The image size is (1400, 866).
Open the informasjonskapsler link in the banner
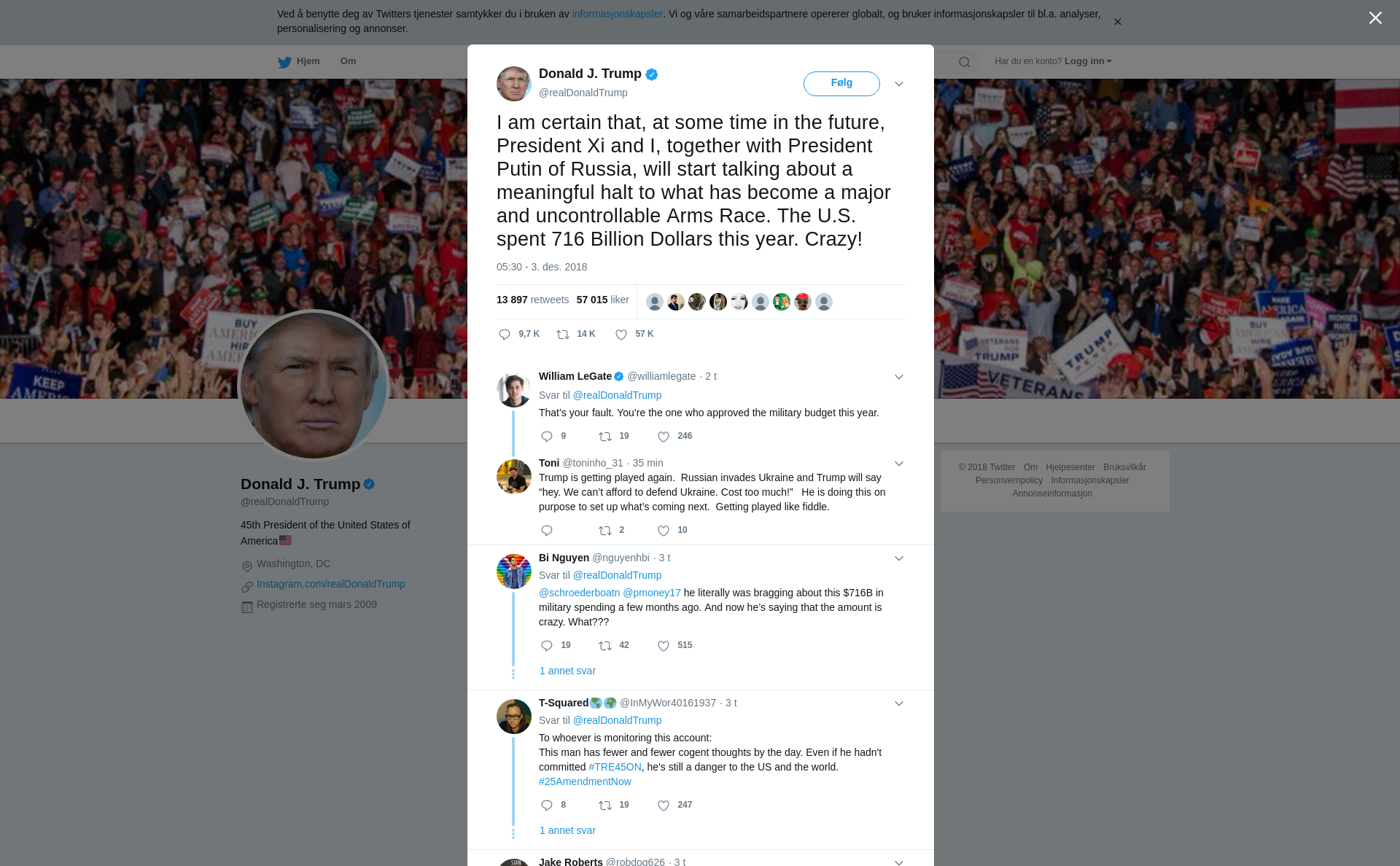[x=617, y=14]
